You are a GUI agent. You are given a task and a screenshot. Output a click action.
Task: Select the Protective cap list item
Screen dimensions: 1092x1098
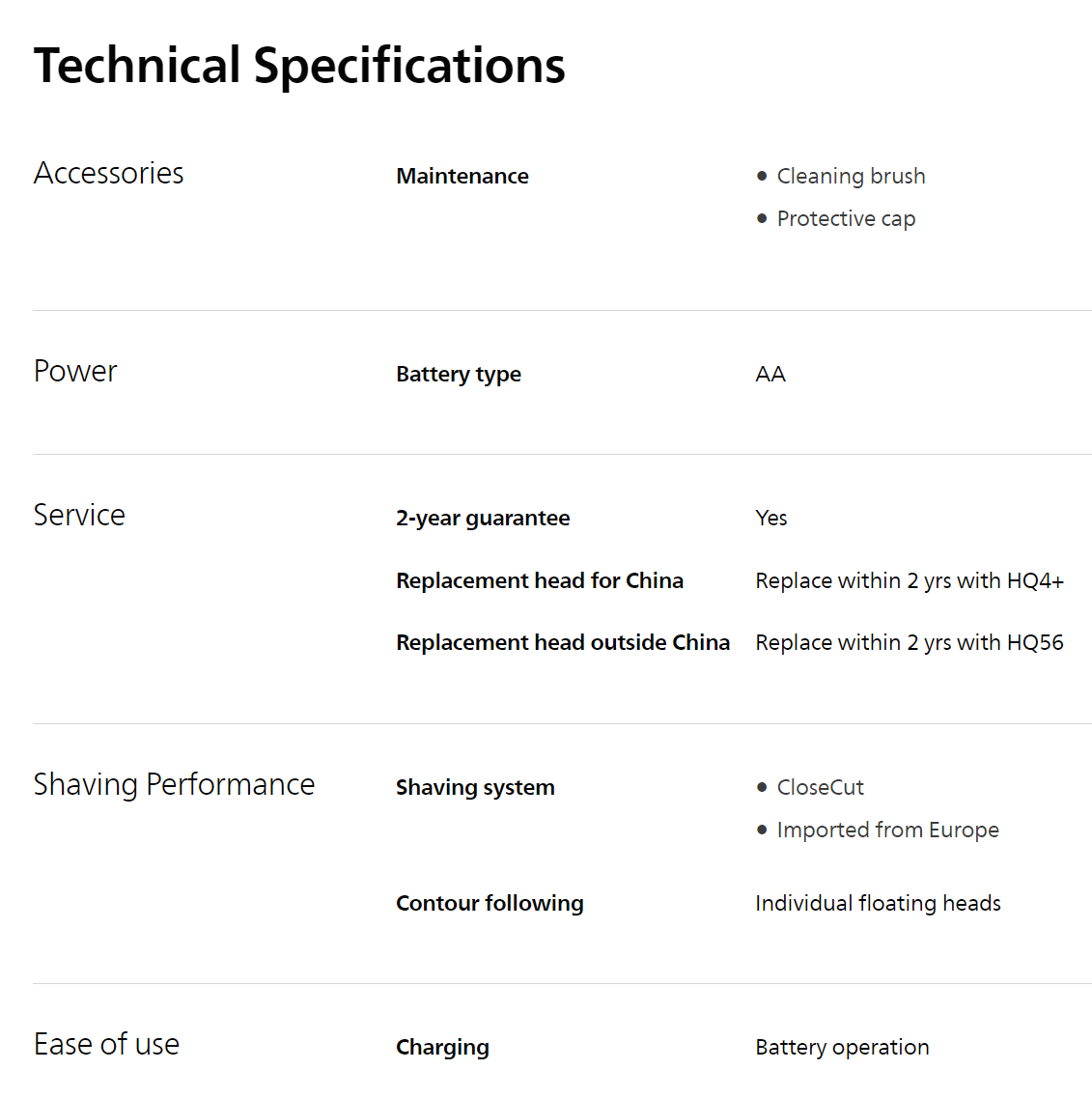[846, 218]
